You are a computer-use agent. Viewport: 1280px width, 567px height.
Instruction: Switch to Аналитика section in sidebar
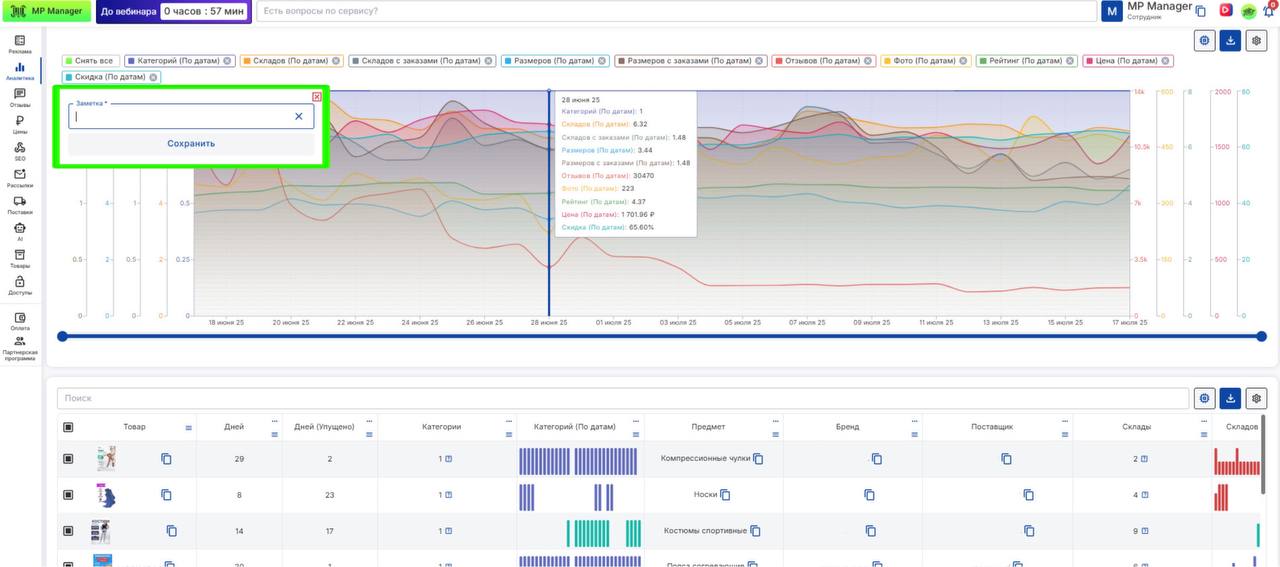(x=20, y=71)
